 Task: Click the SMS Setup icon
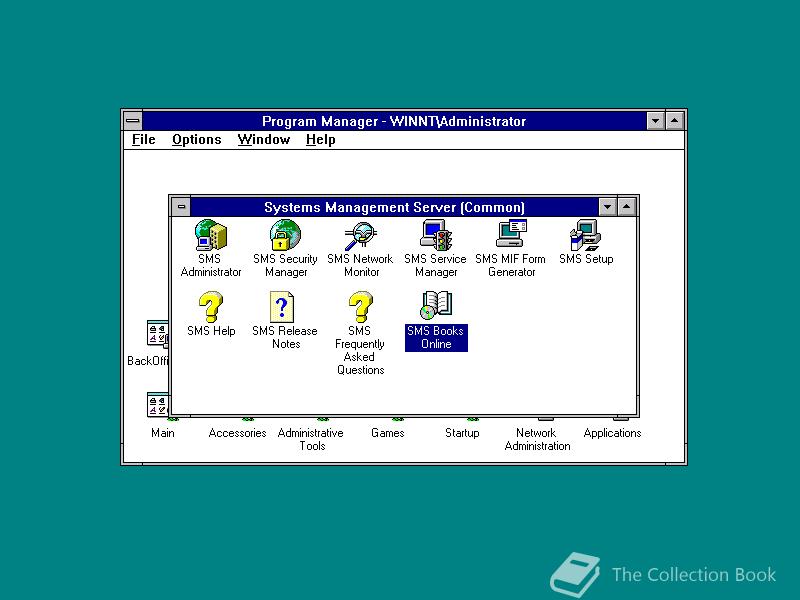coord(586,235)
